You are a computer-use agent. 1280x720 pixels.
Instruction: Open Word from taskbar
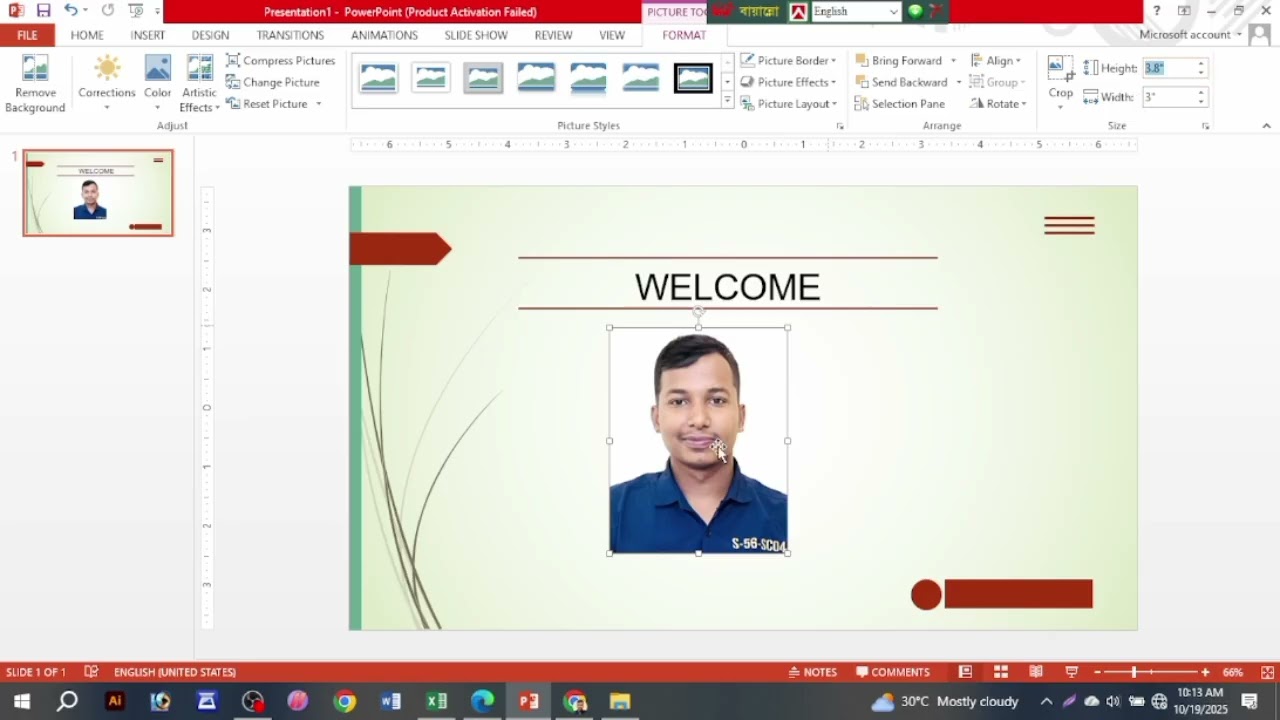(x=390, y=701)
